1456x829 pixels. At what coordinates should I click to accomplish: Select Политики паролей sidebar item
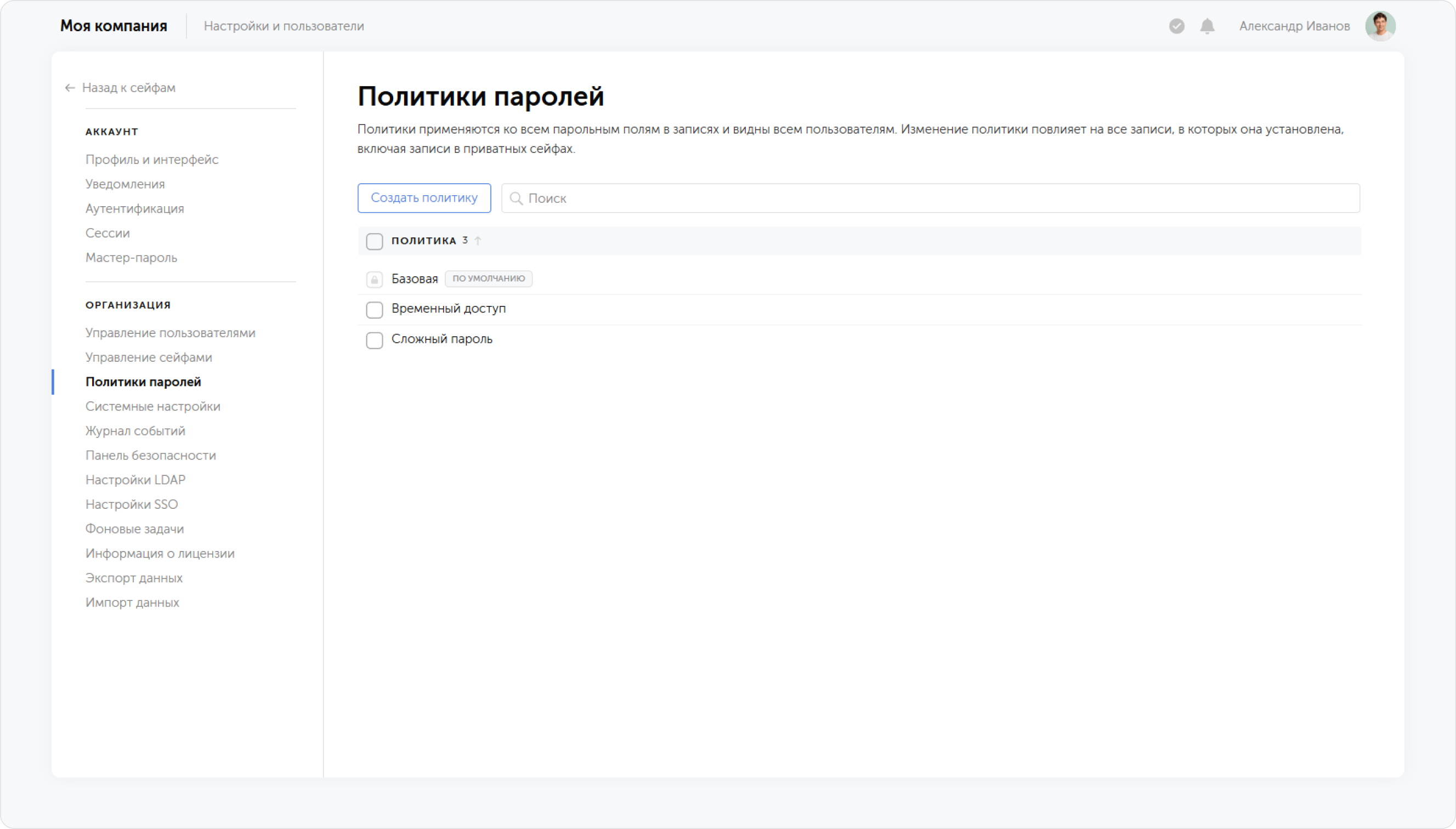tap(144, 382)
